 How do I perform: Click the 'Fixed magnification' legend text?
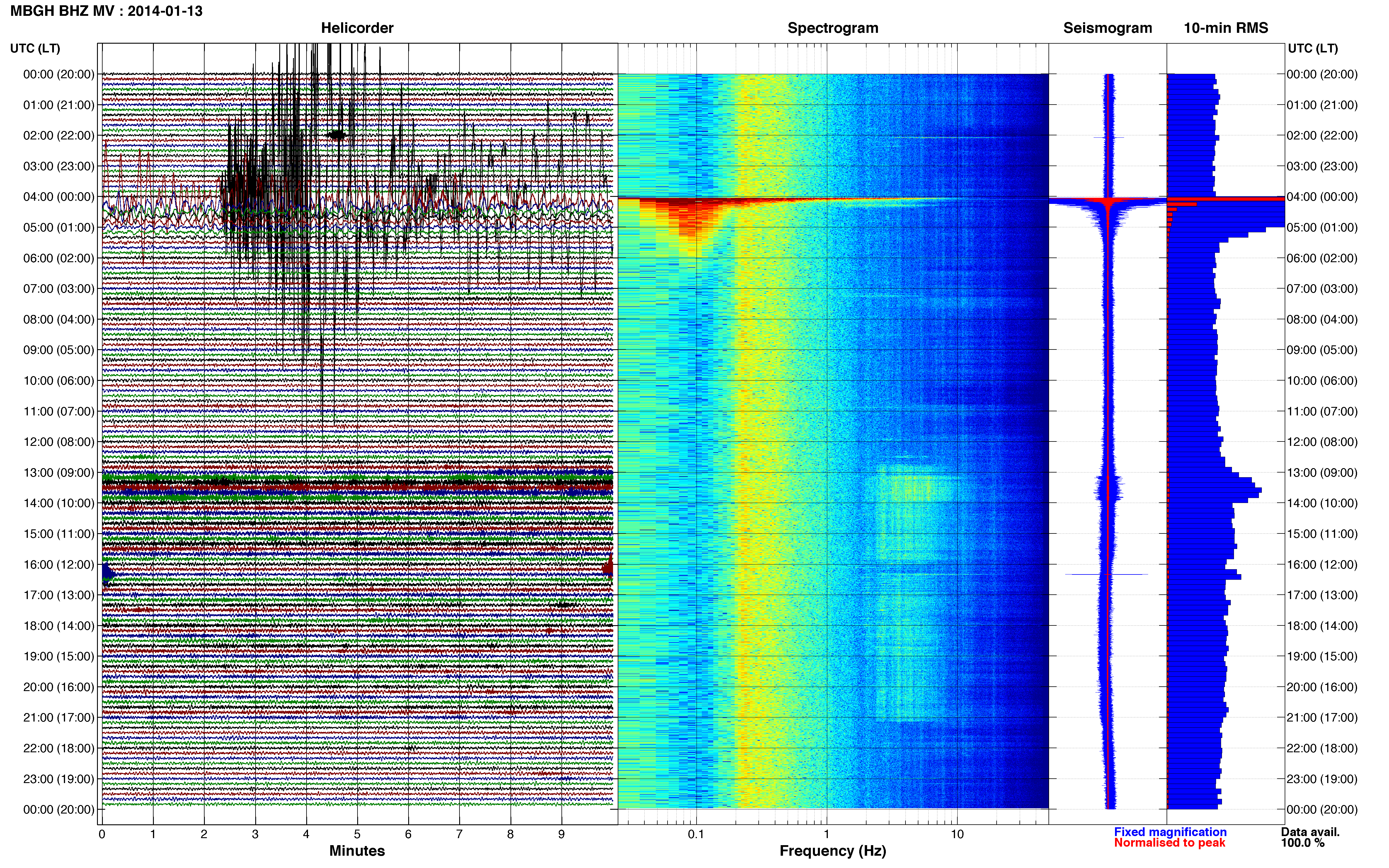click(1170, 832)
